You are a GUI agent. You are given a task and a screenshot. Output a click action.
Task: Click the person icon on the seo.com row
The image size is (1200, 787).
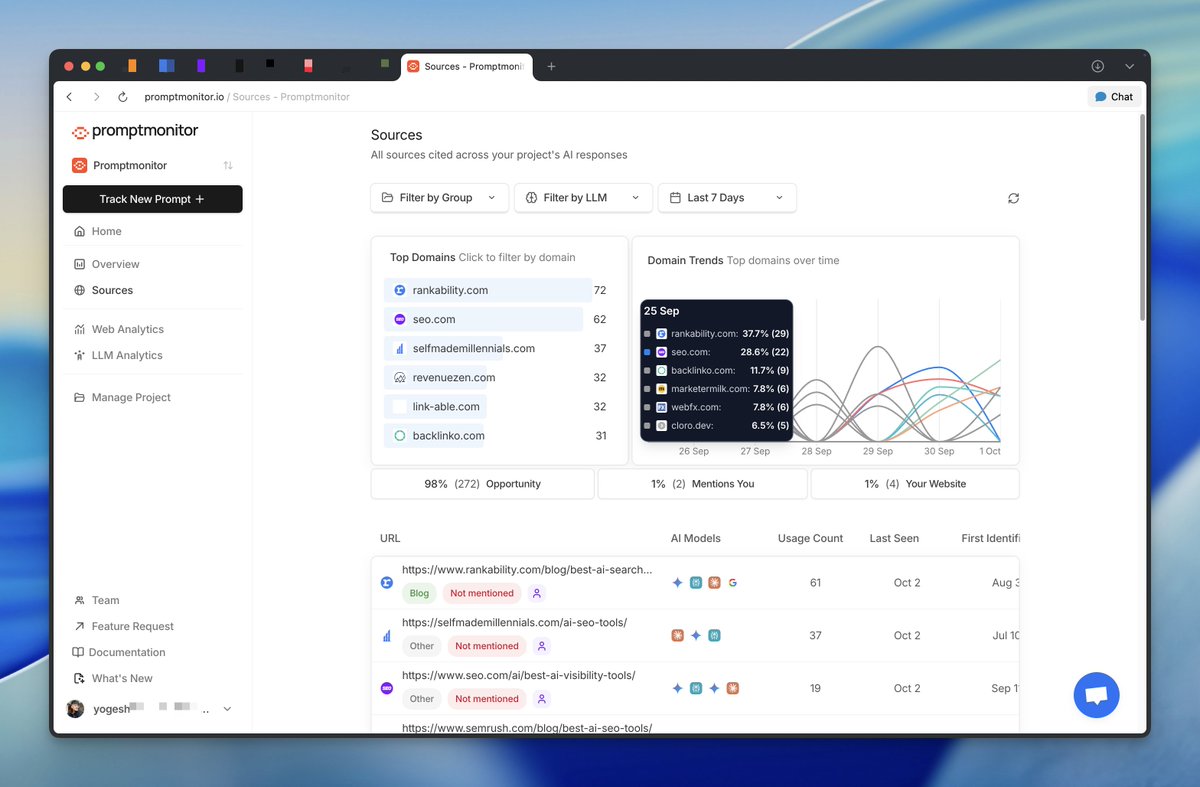point(542,699)
